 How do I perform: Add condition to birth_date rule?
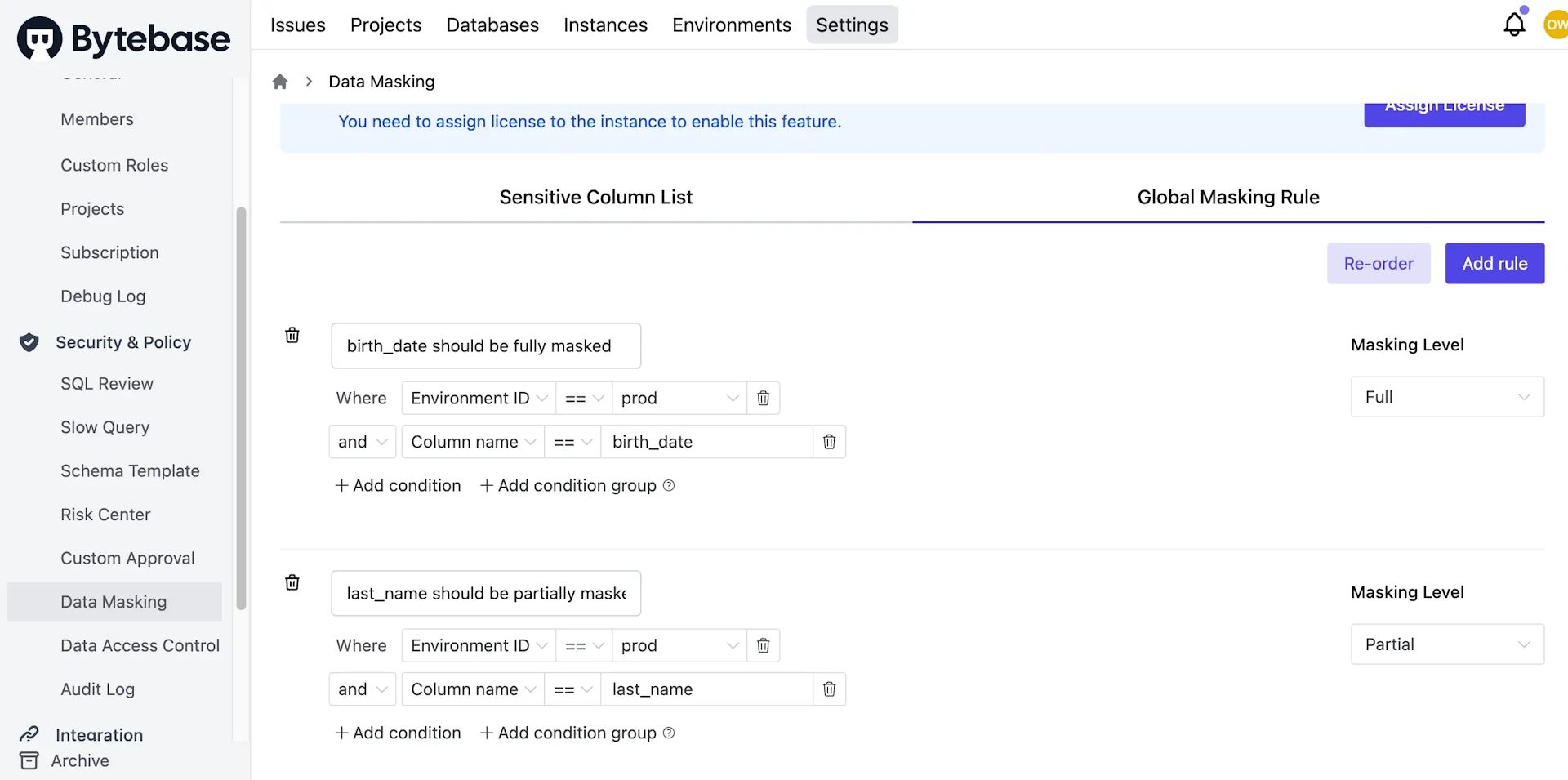pos(398,485)
